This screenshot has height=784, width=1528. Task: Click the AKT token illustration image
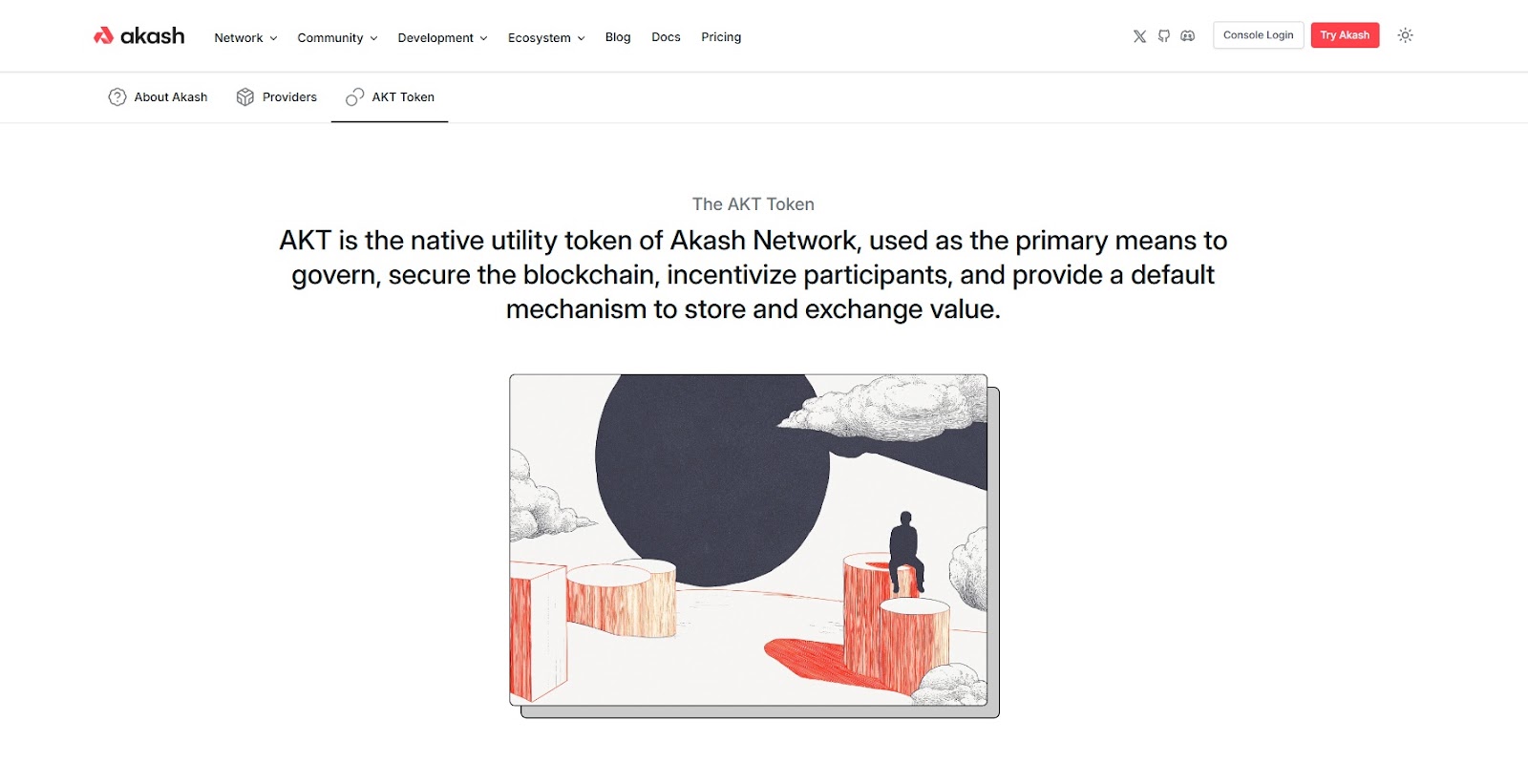coord(754,545)
